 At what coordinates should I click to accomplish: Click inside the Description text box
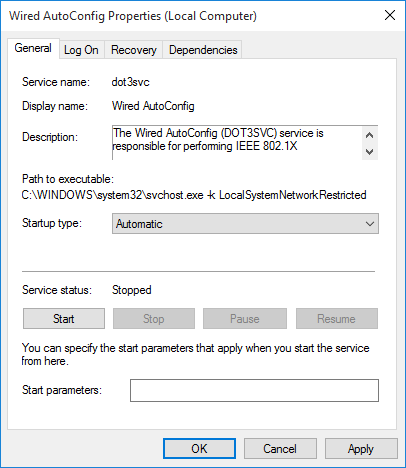237,143
